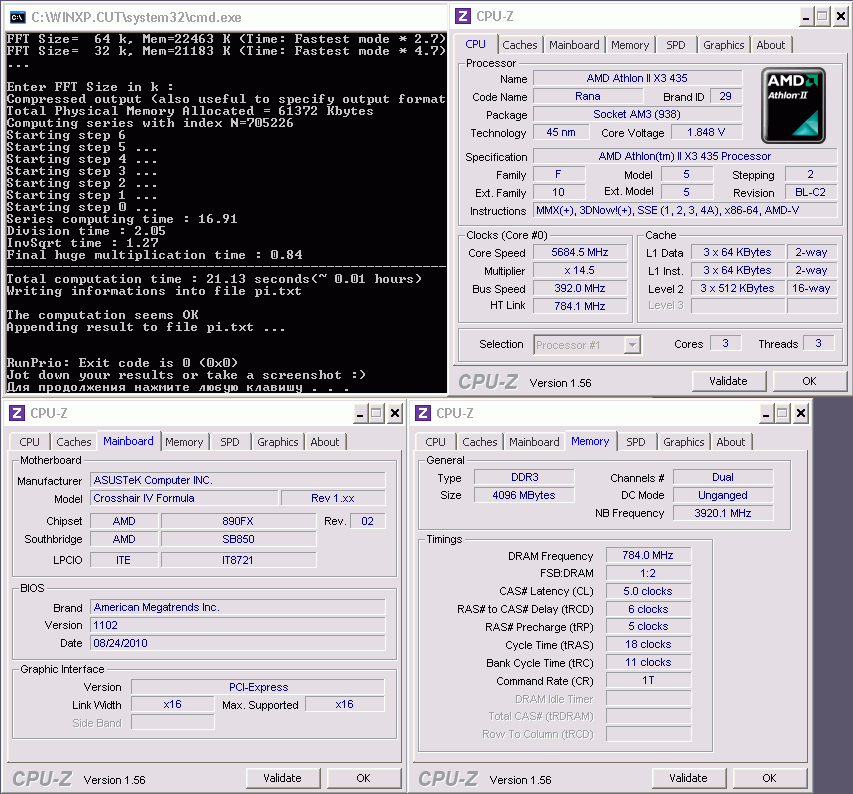Viewport: 853px width, 794px height.
Task: Click the Bus Speed value 392.0 MHz
Action: point(580,288)
